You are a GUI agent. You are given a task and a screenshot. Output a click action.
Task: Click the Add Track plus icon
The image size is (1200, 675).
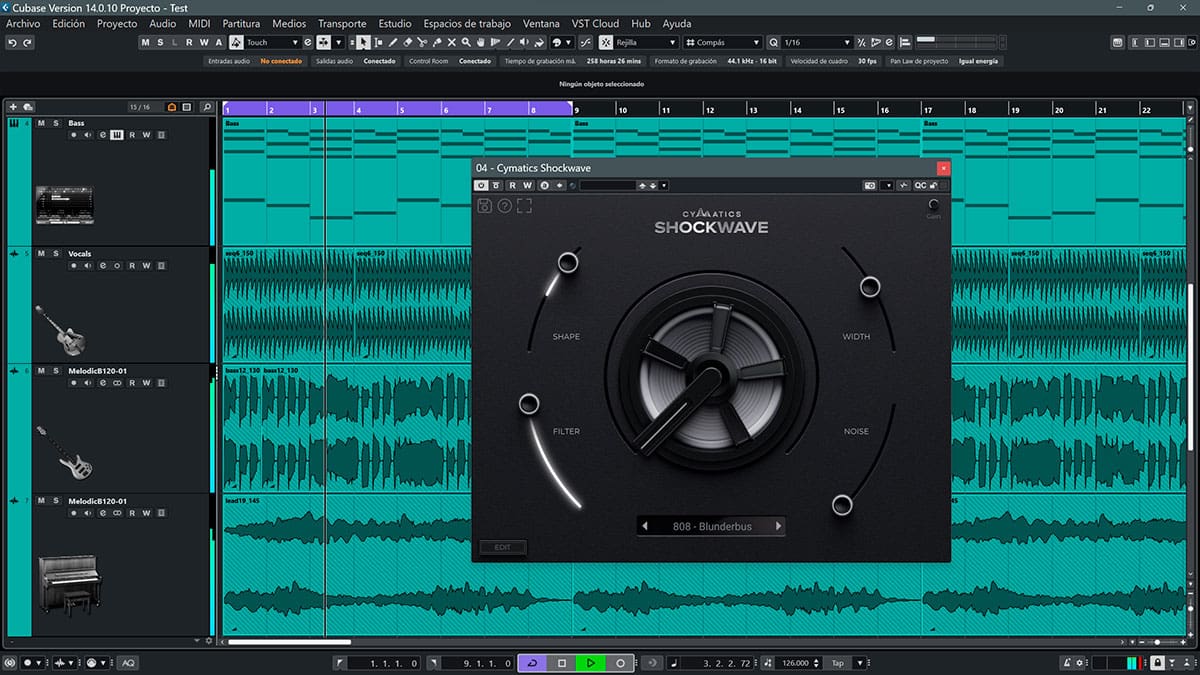coord(13,107)
